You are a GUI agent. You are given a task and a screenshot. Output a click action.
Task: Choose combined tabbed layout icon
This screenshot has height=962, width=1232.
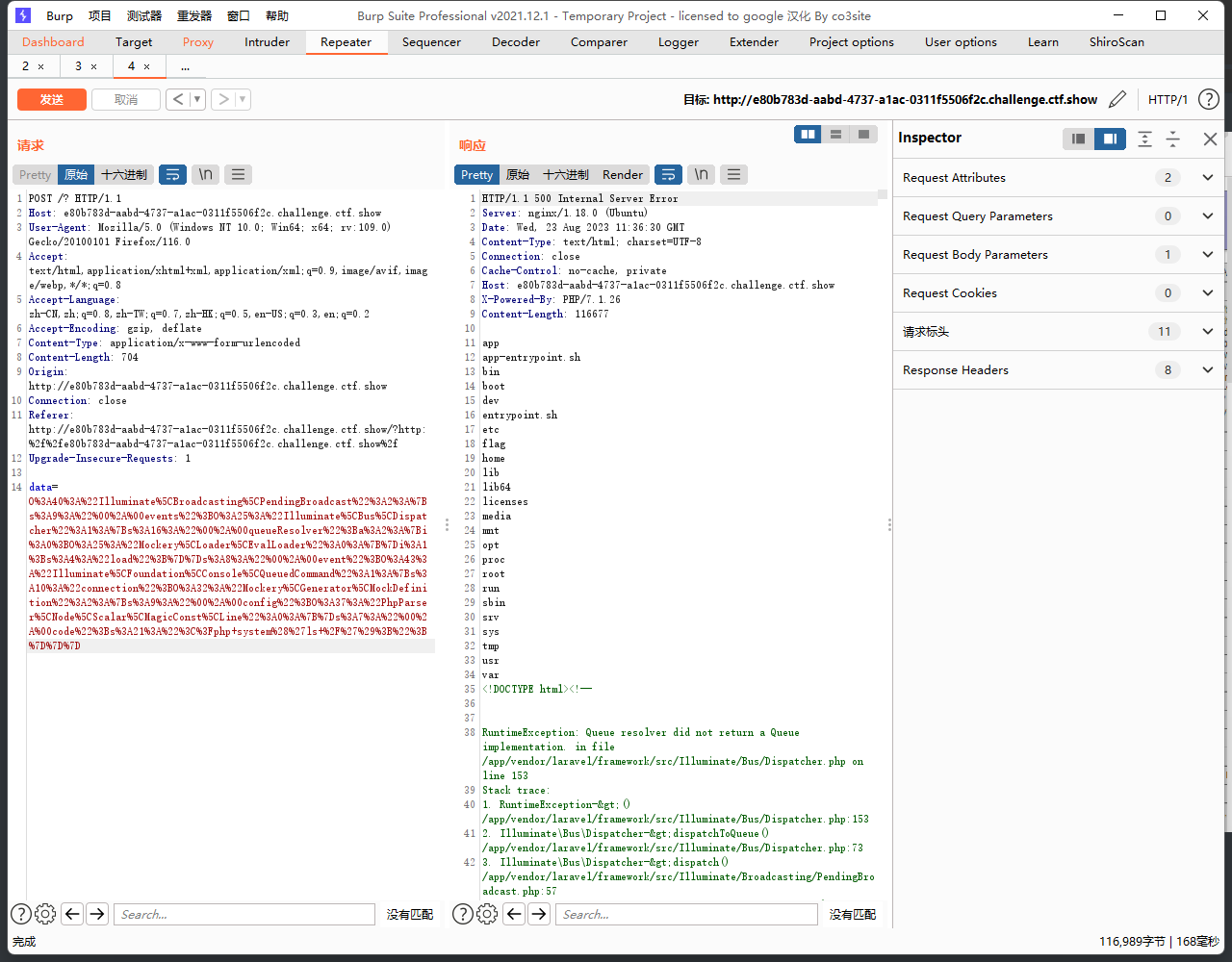click(x=863, y=134)
